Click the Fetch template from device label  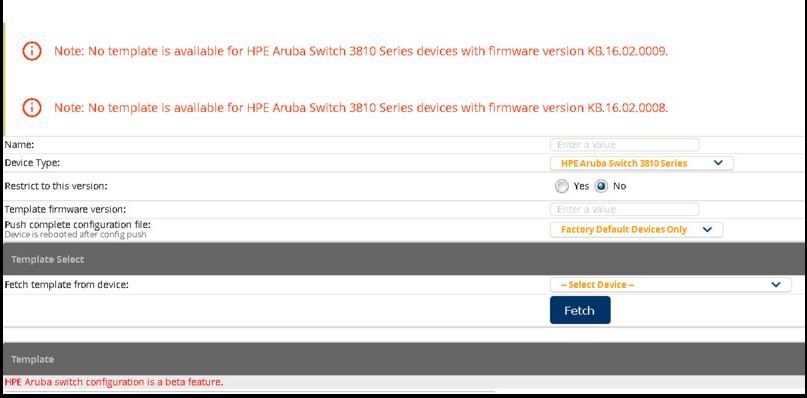[x=66, y=284]
